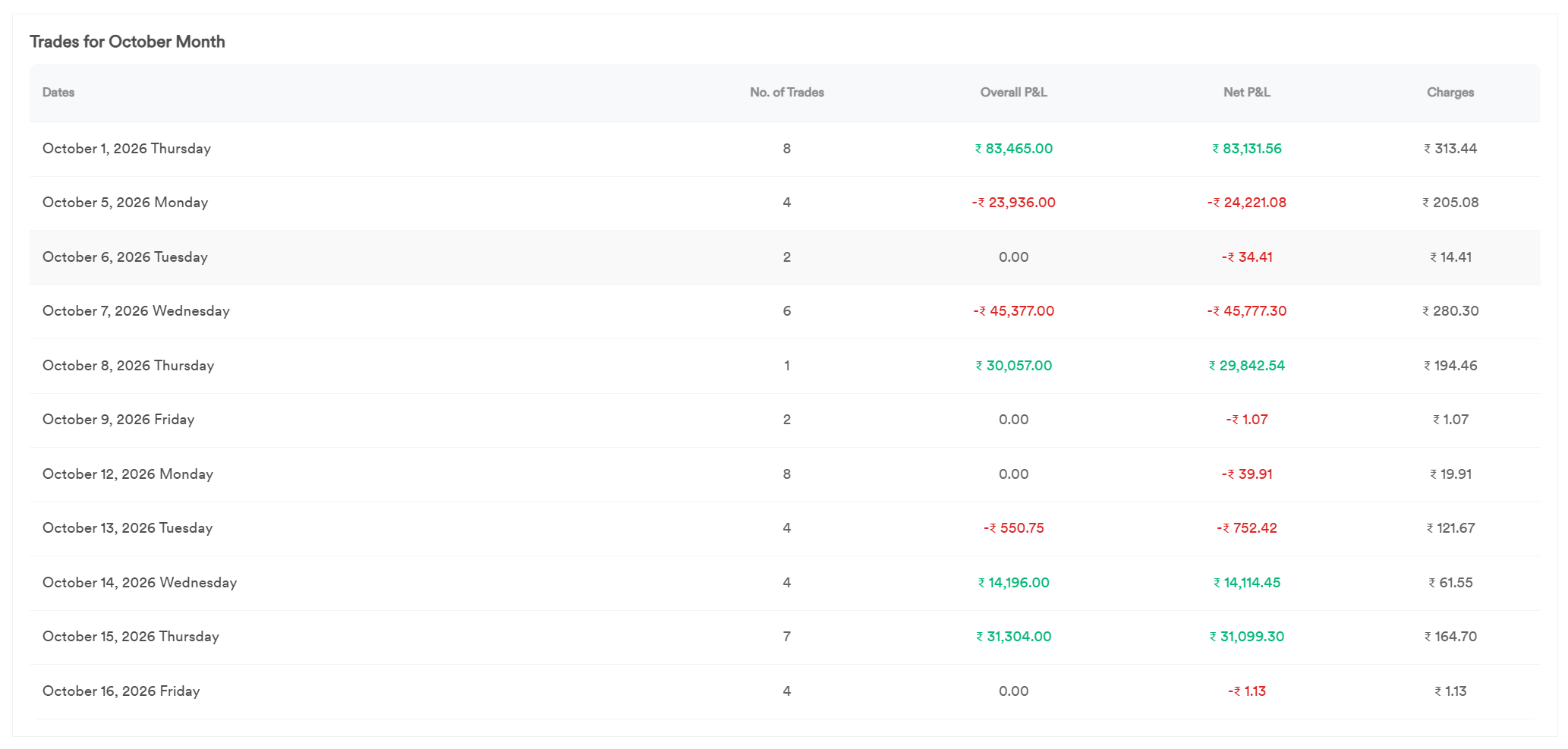
Task: Click Charges value ₹ 19.91
Action: (1450, 474)
